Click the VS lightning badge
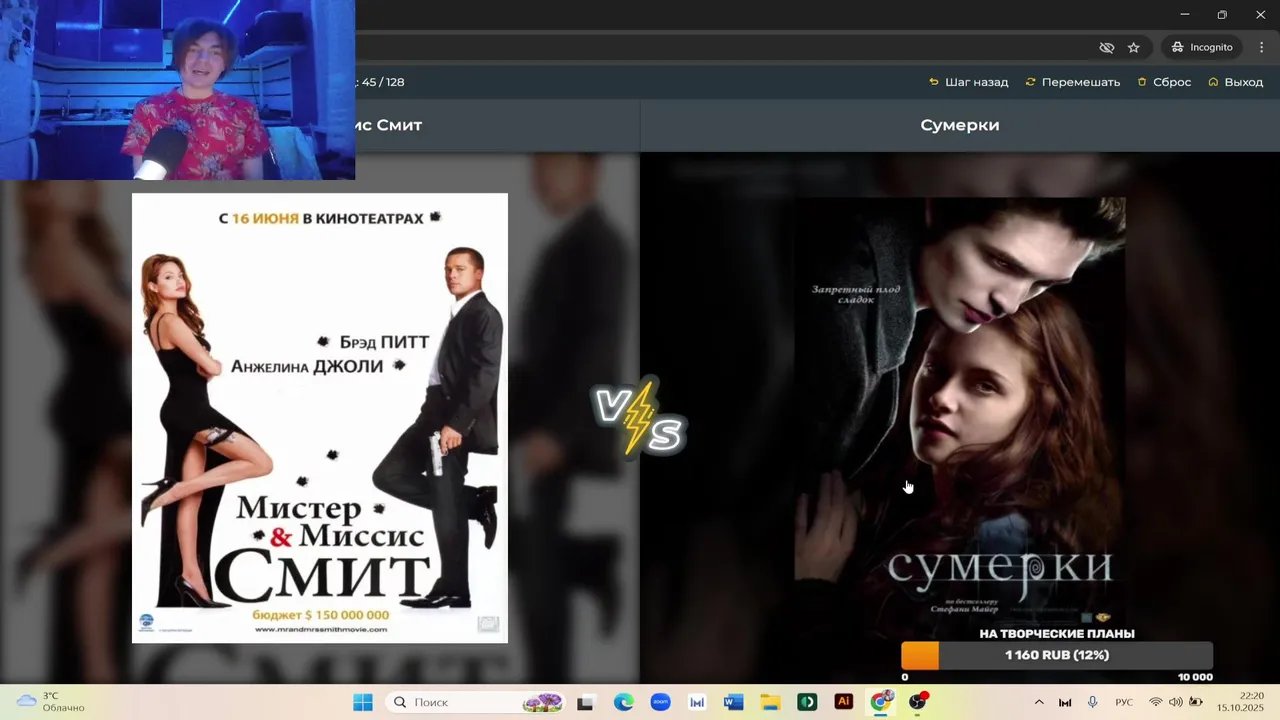1280x720 pixels. point(640,418)
